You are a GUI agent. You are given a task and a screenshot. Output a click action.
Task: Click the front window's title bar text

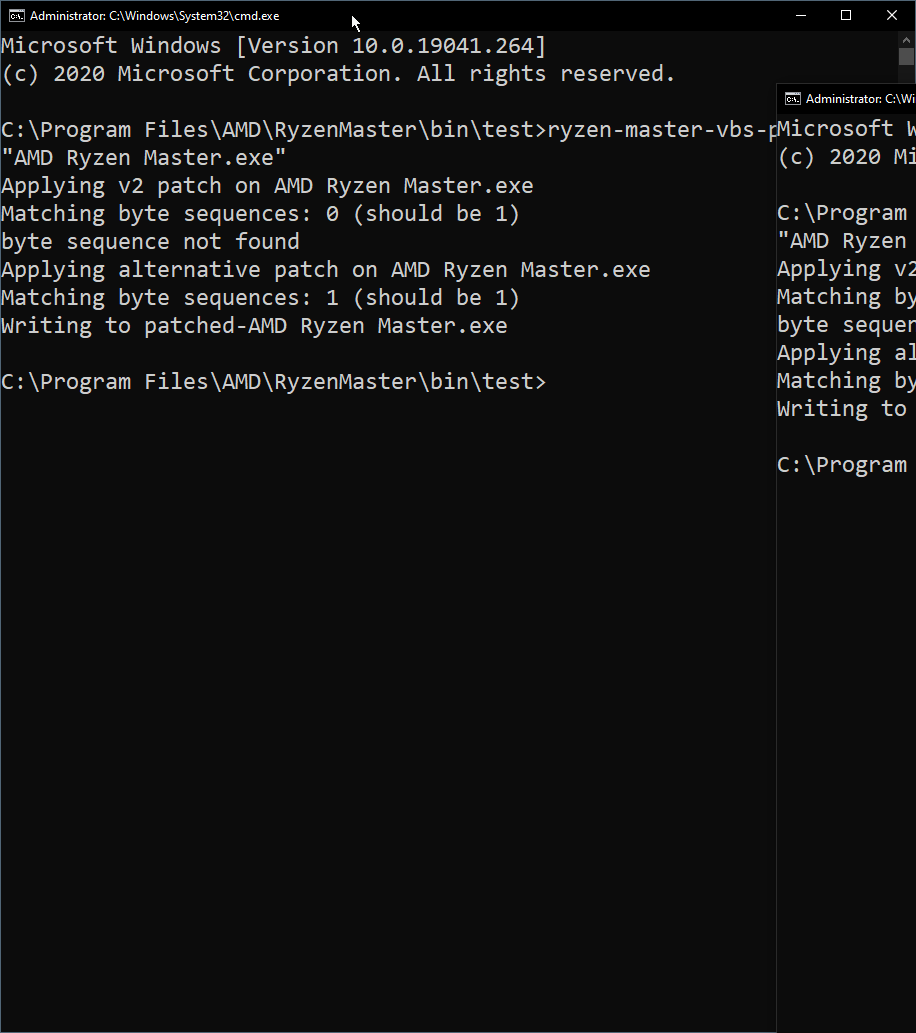point(150,15)
